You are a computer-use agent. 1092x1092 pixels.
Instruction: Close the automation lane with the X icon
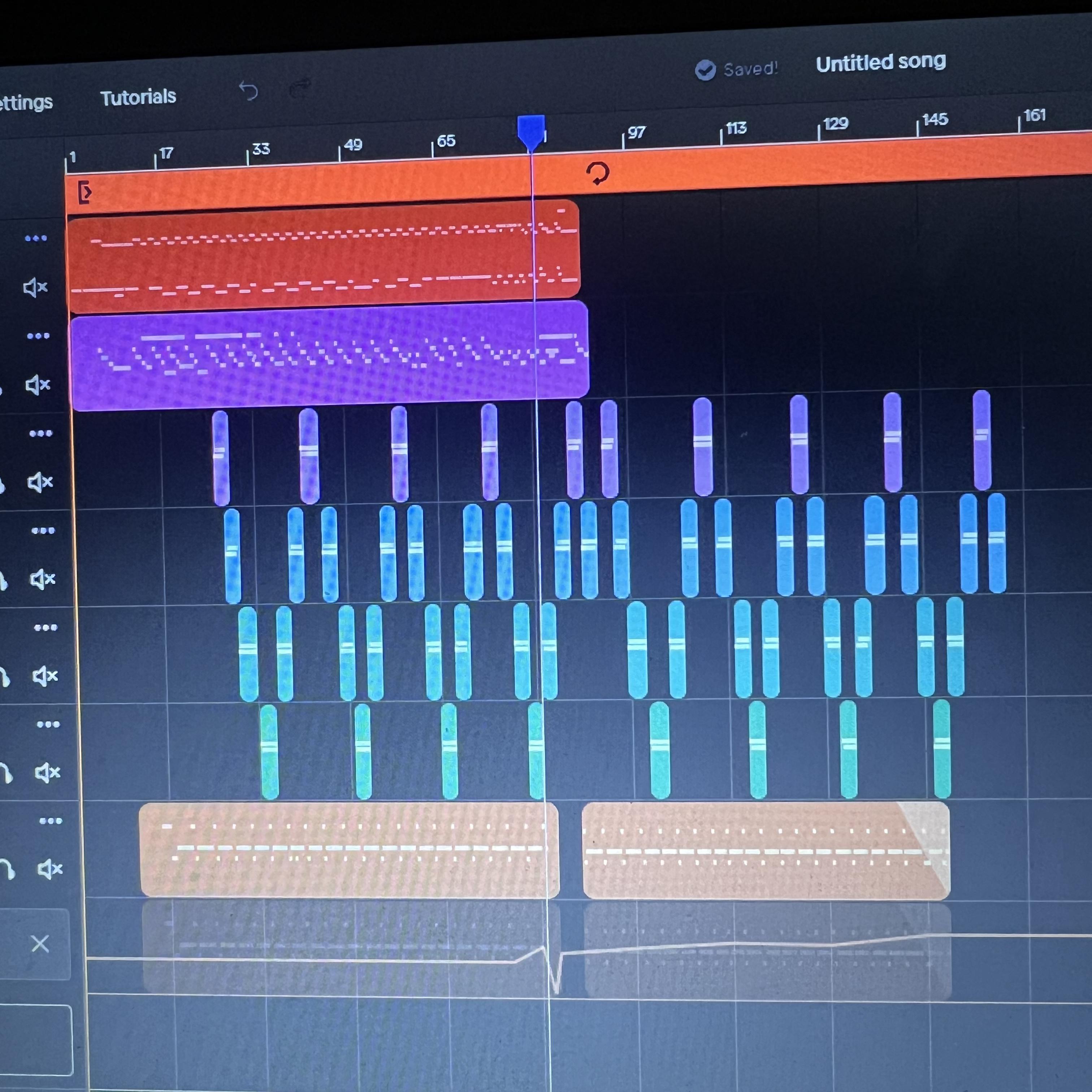(40, 943)
